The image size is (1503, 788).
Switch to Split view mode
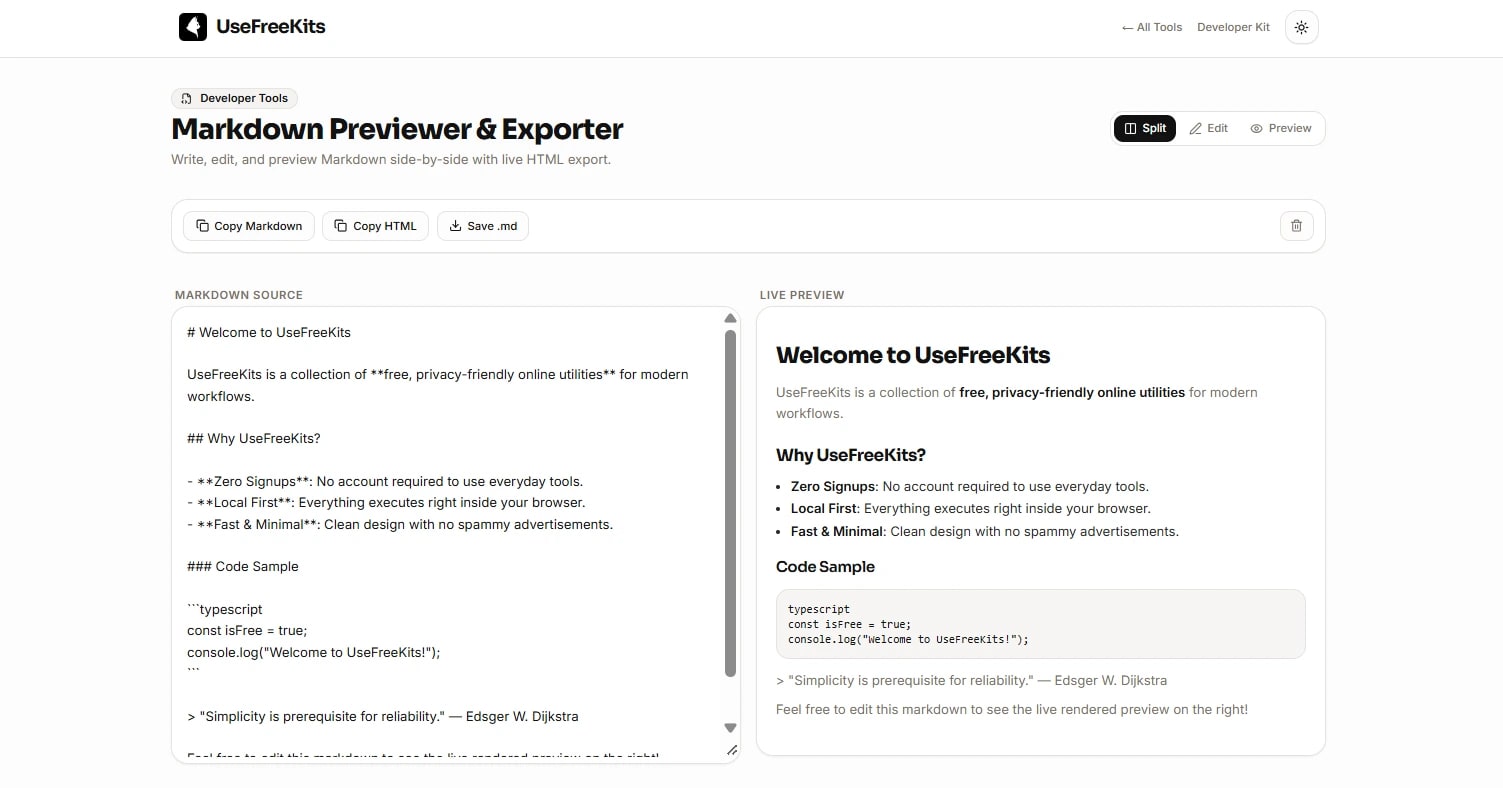[x=1145, y=128]
